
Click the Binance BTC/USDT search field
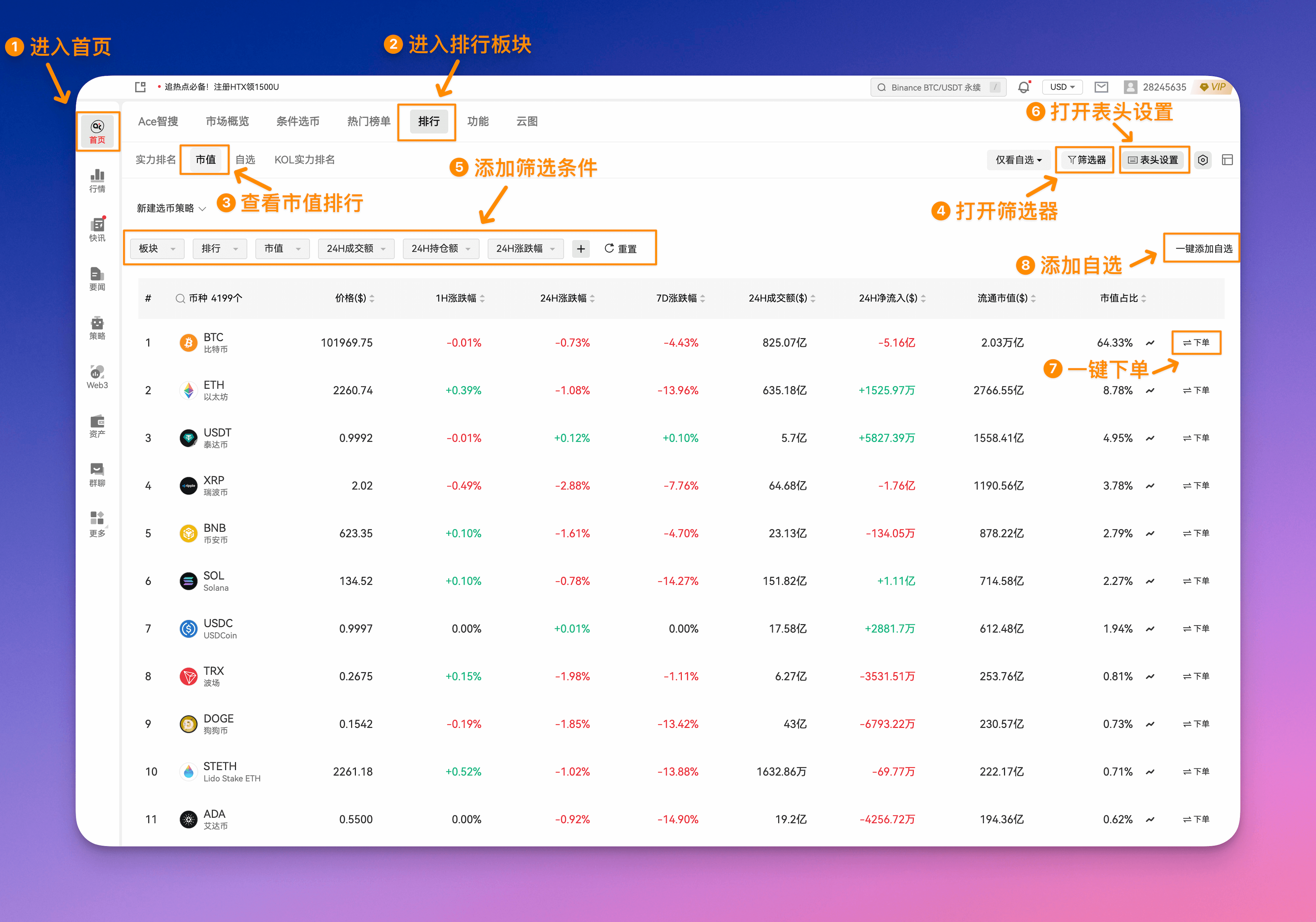(938, 87)
